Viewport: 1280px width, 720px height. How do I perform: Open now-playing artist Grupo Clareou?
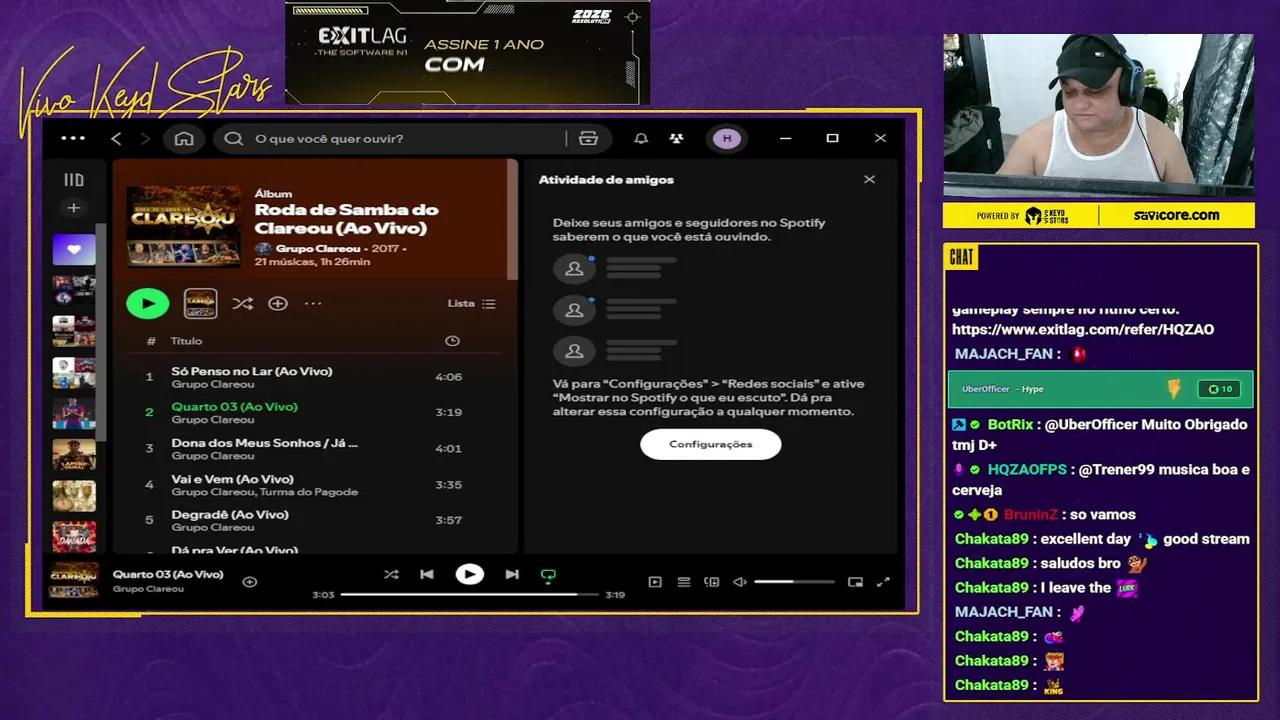click(148, 589)
